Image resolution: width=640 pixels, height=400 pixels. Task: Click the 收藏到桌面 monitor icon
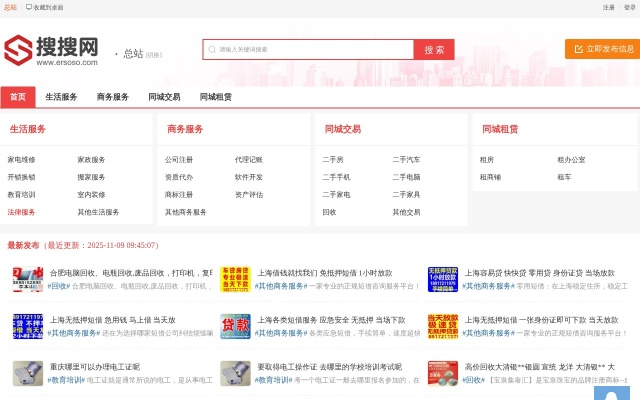(29, 6)
